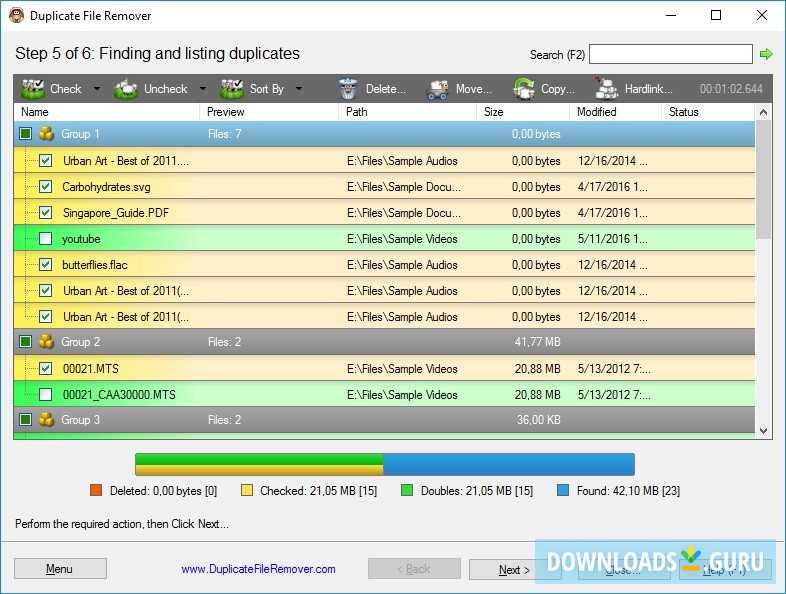Click the blue Found legend swatch
Viewport: 786px width, 594px height.
563,490
